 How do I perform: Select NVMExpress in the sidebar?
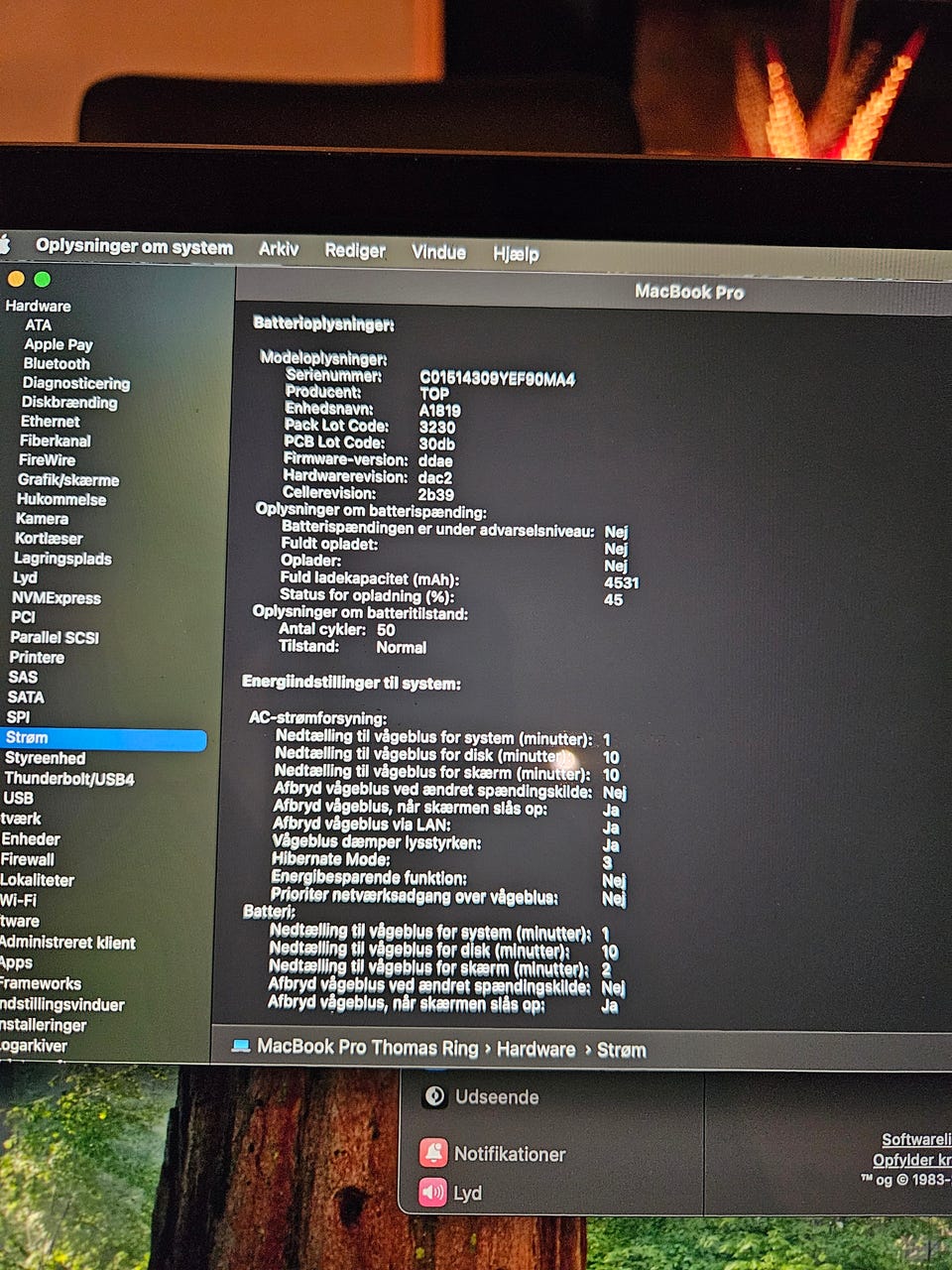tap(56, 598)
